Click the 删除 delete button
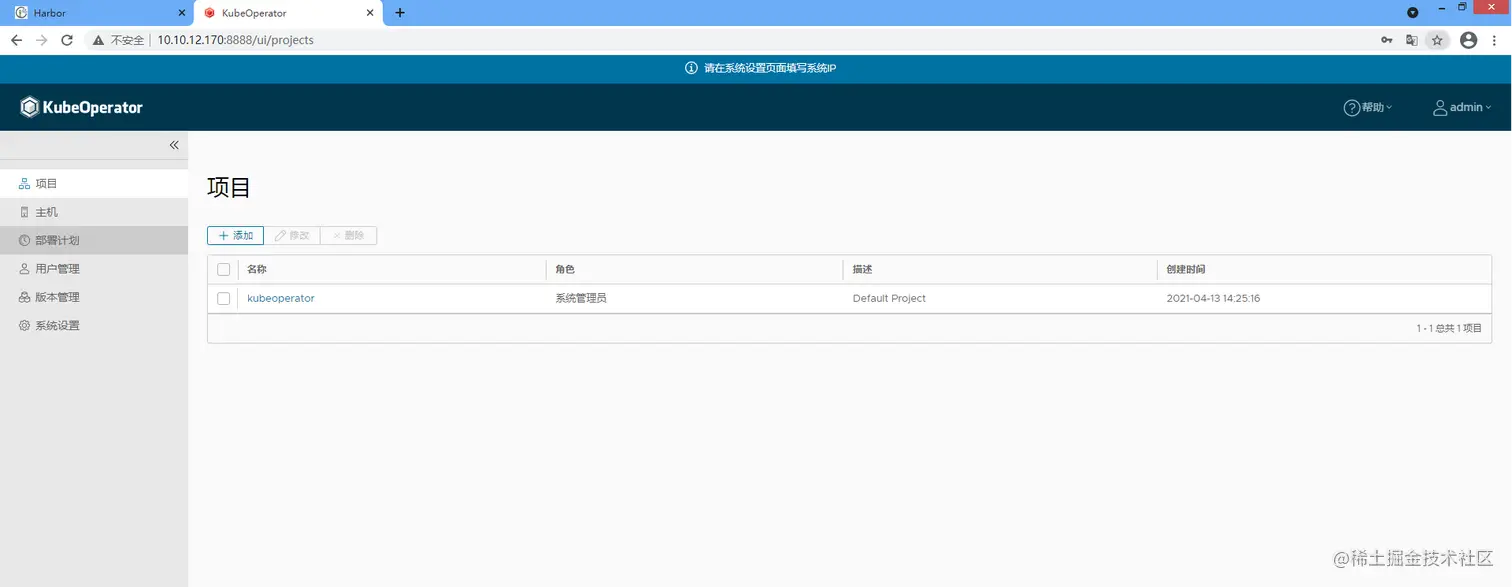1512x587 pixels. coord(348,236)
